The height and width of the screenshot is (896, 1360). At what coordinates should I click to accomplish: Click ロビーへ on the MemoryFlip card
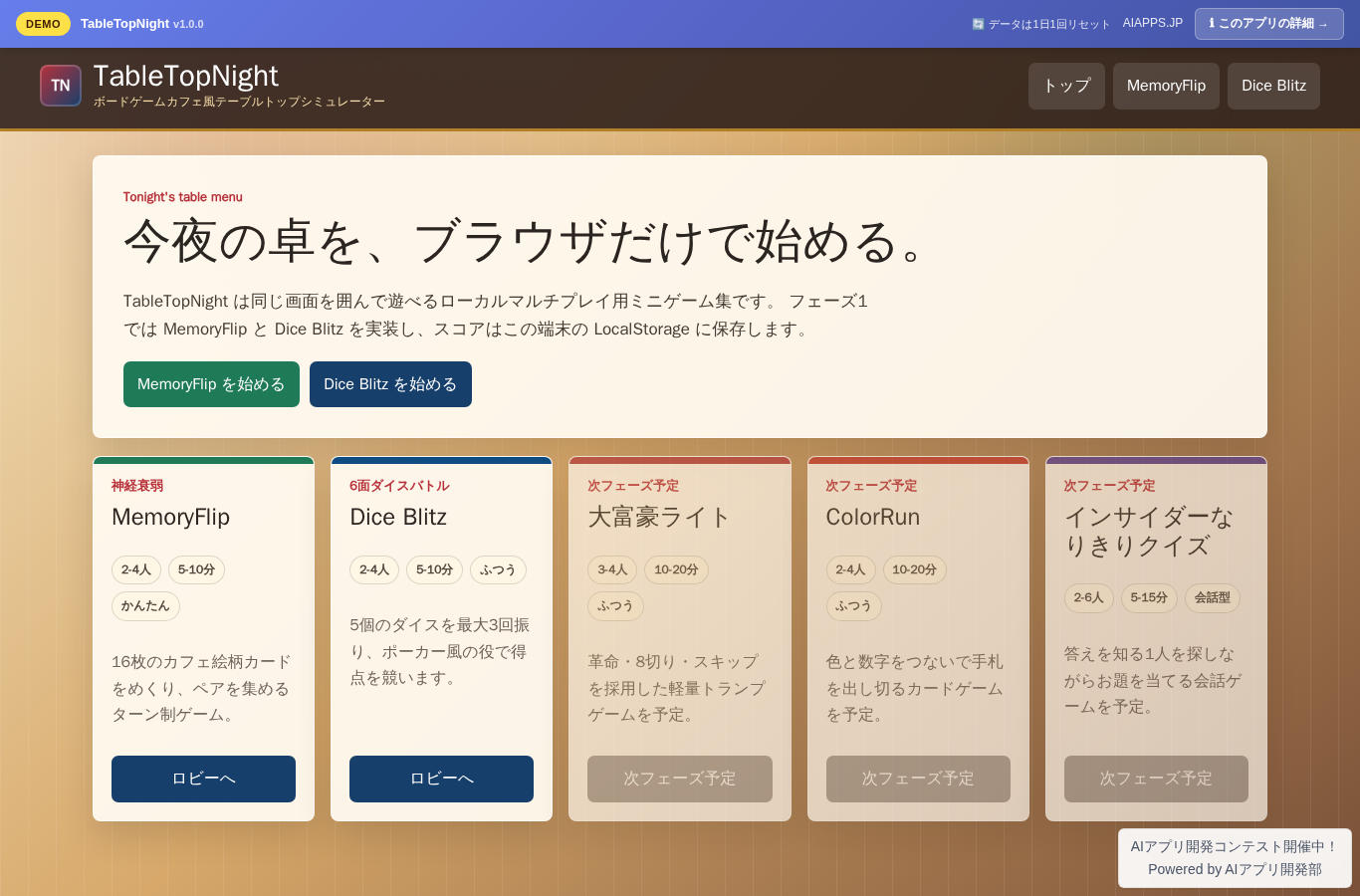point(203,779)
